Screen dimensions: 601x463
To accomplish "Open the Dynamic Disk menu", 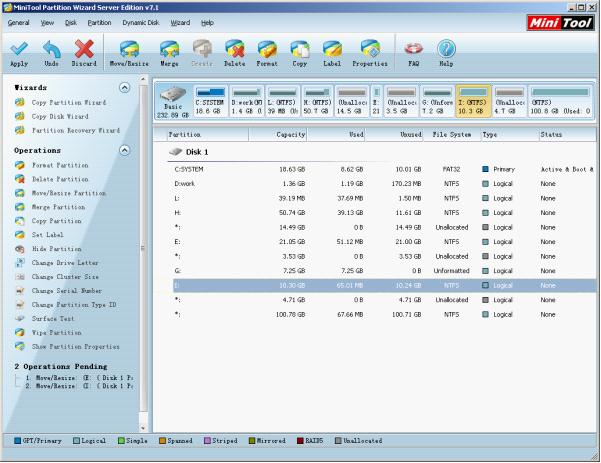I will coord(141,23).
